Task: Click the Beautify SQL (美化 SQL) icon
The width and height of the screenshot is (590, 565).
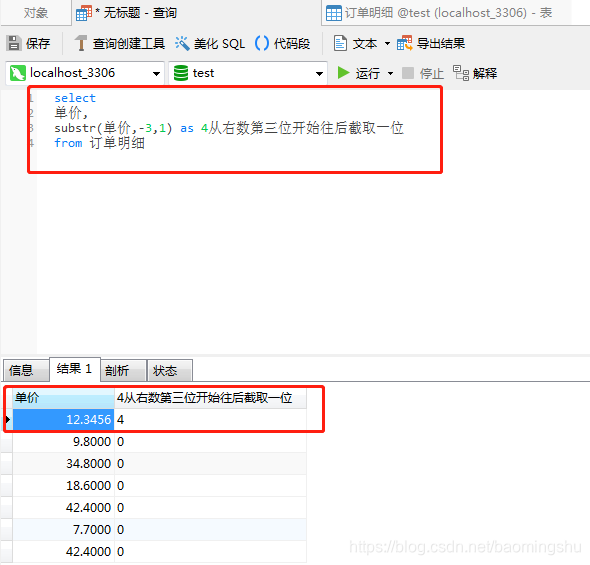Action: [x=182, y=43]
